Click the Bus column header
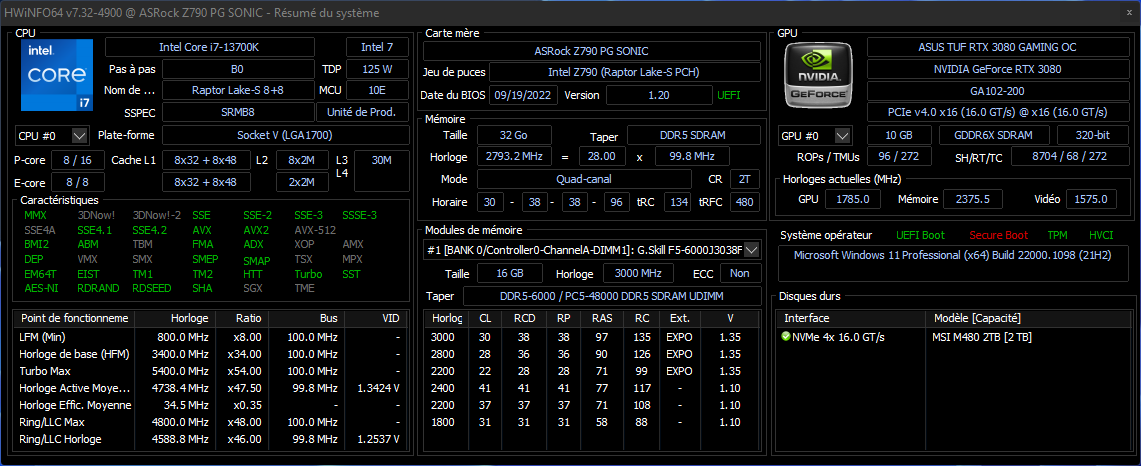 click(x=306, y=318)
